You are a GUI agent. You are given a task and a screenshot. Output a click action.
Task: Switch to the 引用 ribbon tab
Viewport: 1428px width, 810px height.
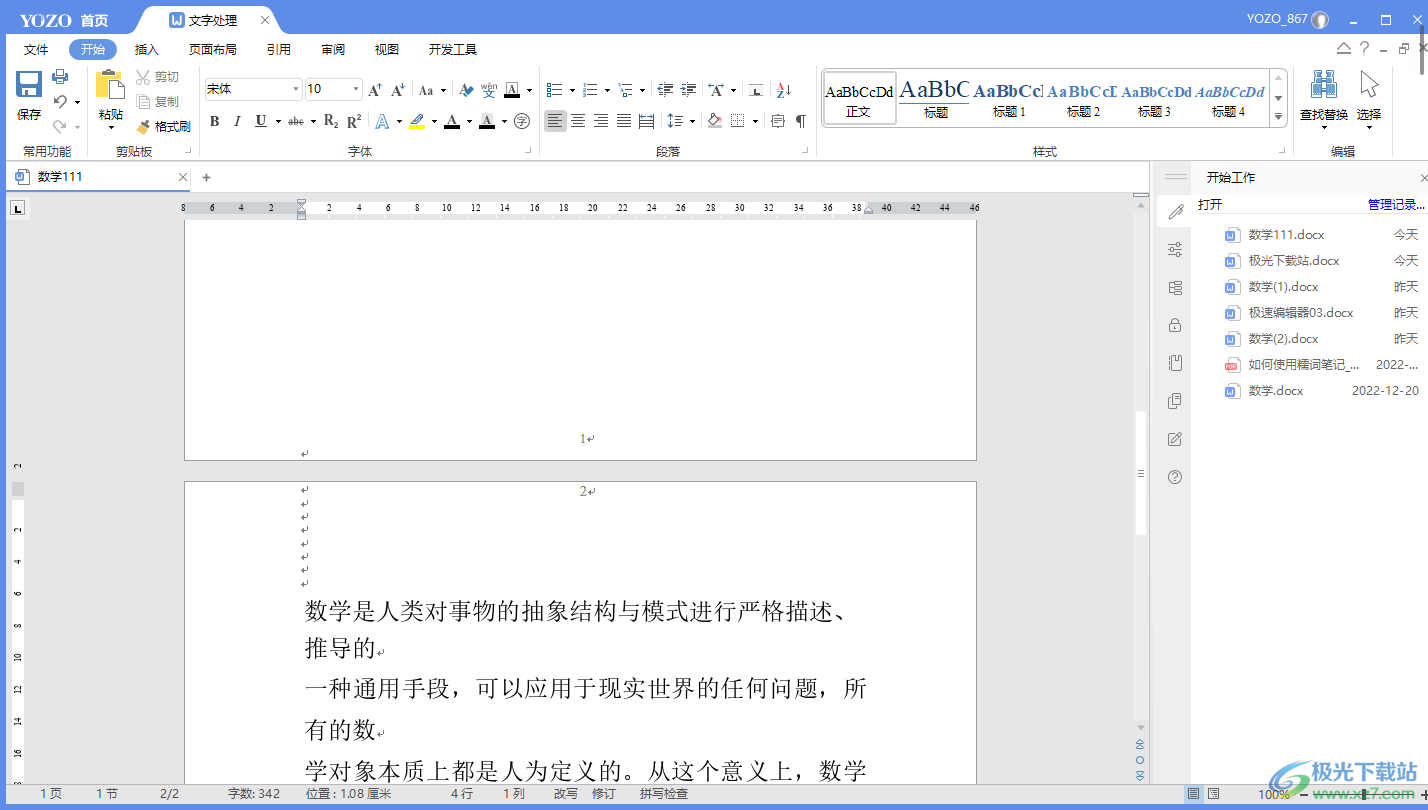(279, 50)
